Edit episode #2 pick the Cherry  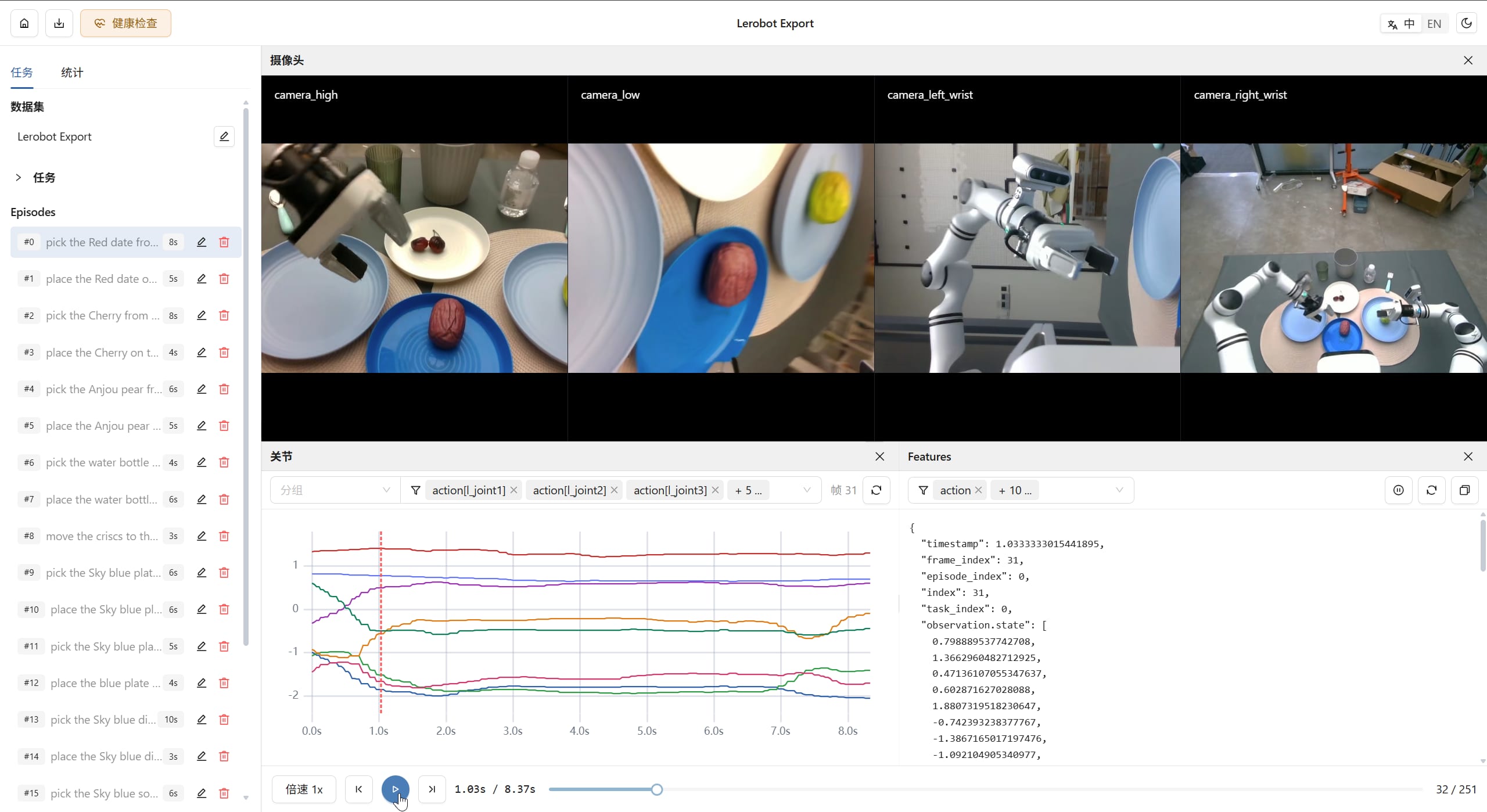point(202,315)
